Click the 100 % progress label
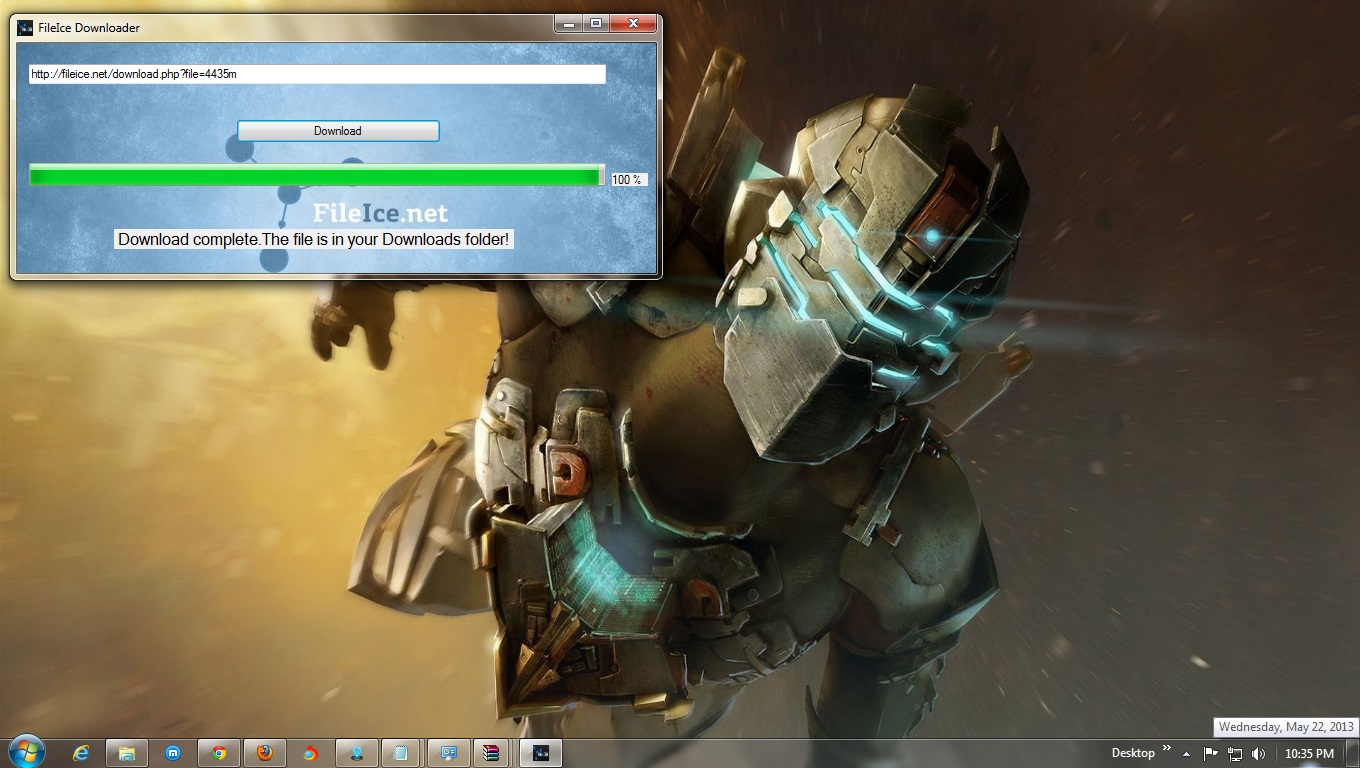1360x768 pixels. point(628,180)
